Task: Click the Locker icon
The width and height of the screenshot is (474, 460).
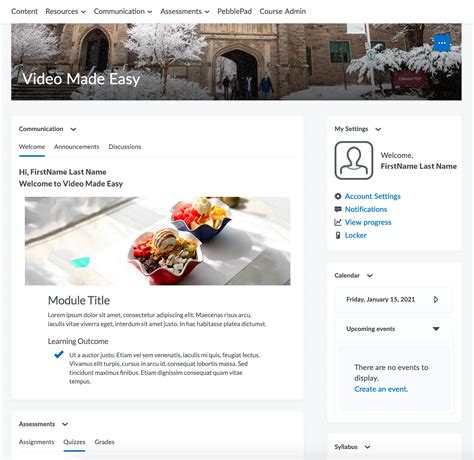Action: coord(338,235)
